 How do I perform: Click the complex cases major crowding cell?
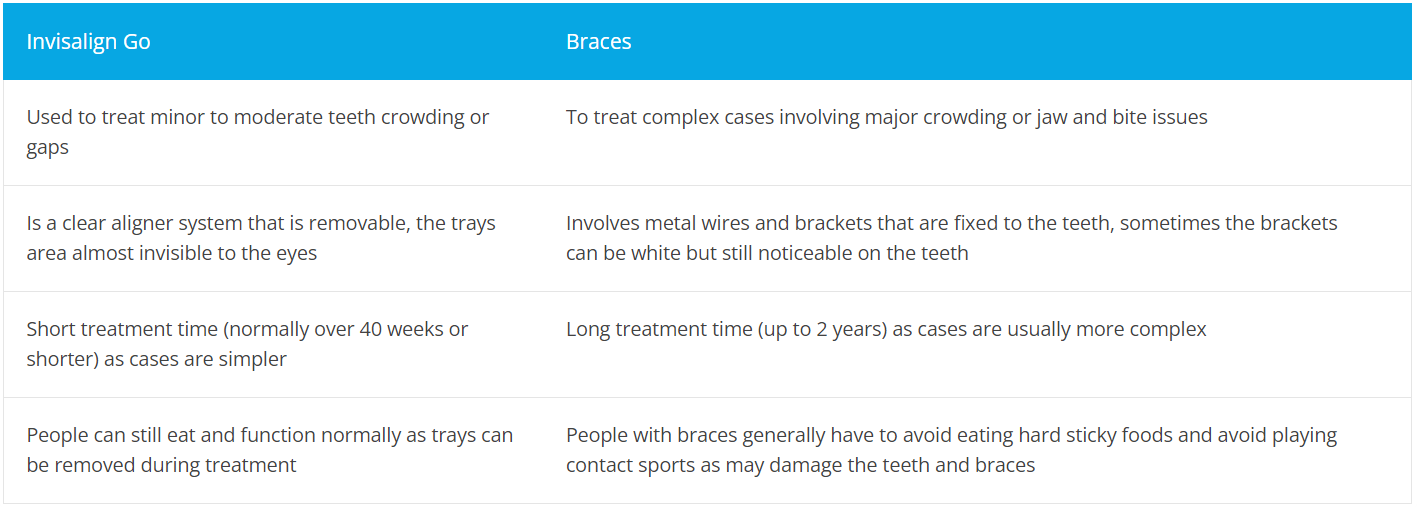pyautogui.click(x=886, y=117)
